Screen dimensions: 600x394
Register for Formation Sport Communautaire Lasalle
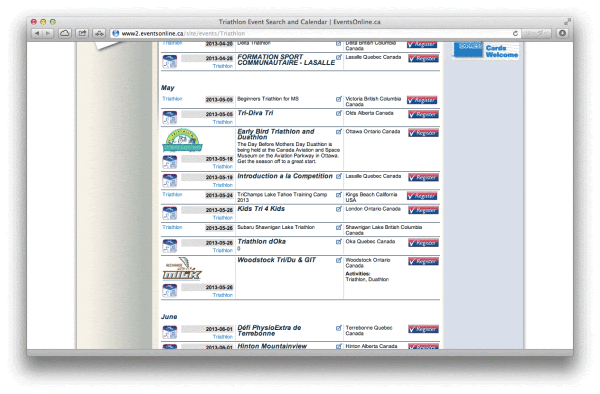click(423, 59)
